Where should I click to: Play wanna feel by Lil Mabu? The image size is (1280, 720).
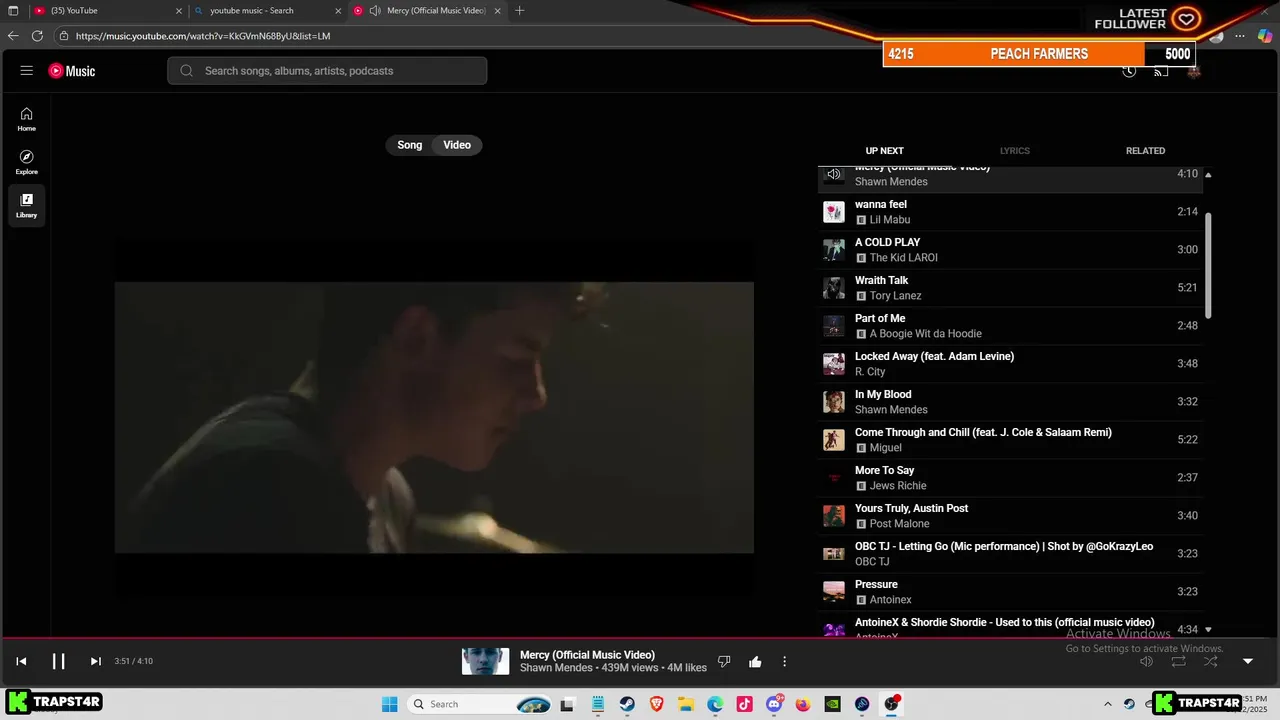pos(1010,212)
